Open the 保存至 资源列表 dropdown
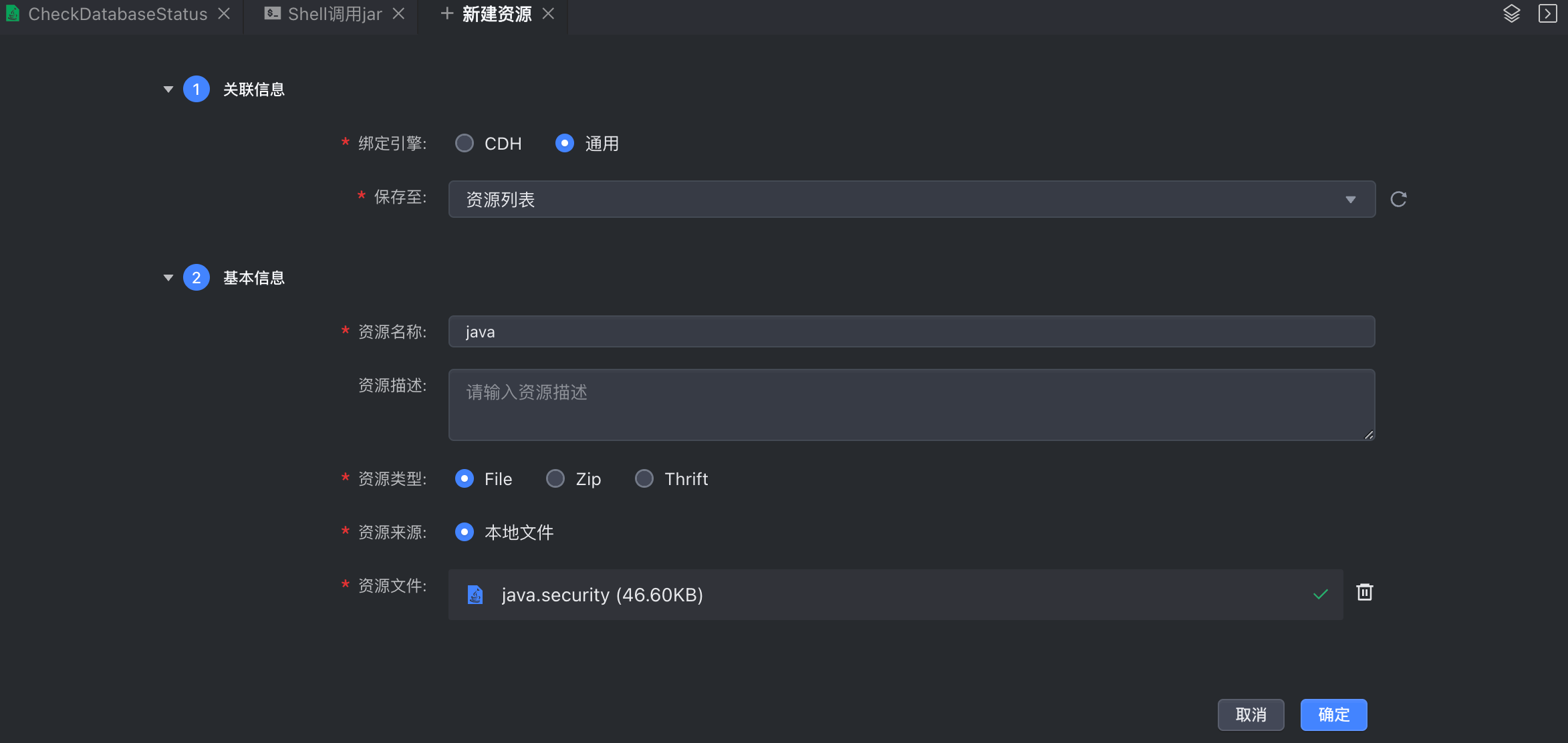Image resolution: width=1568 pixels, height=743 pixels. 911,199
